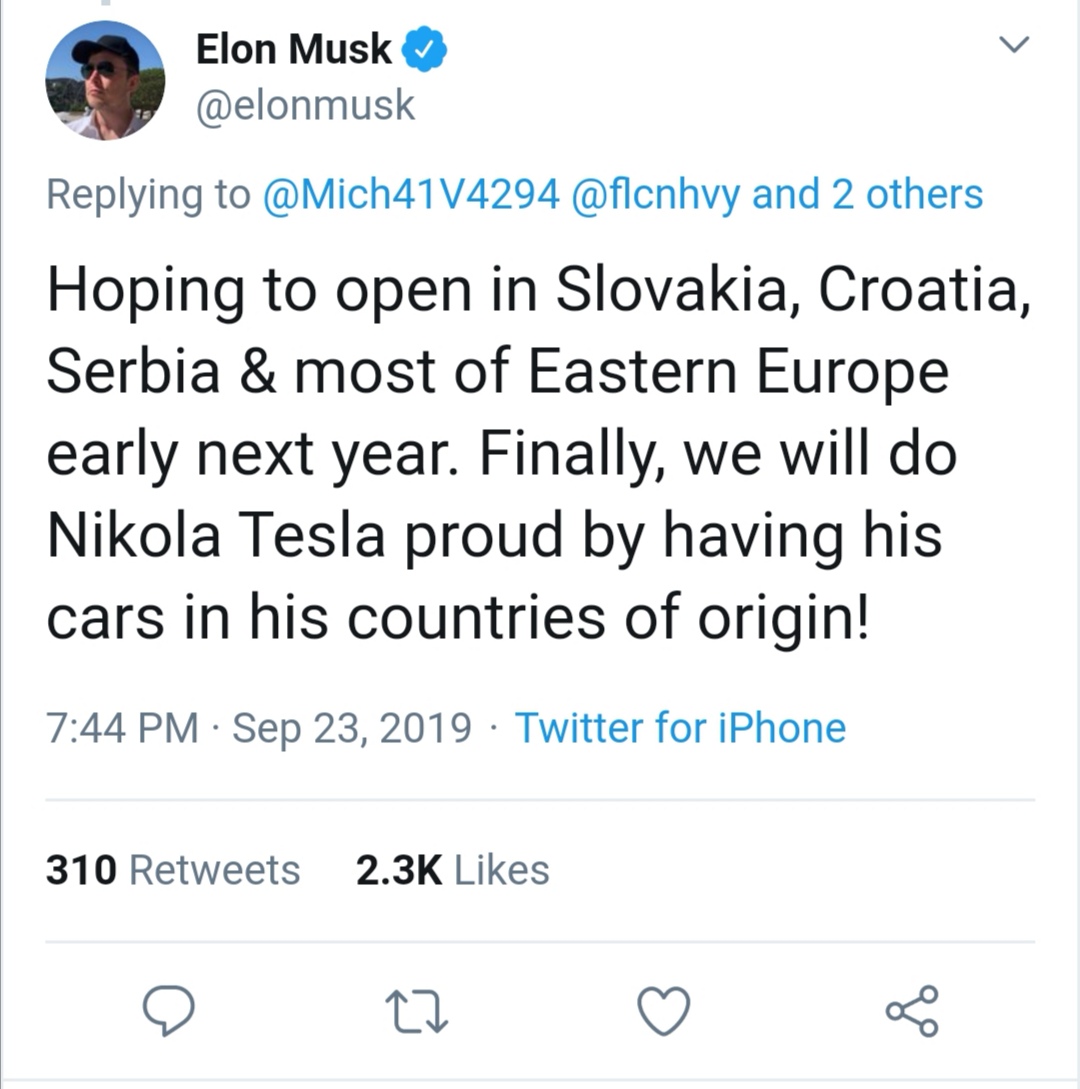1080x1089 pixels.
Task: Click the Sep 23, 2019 date
Action: (x=351, y=728)
